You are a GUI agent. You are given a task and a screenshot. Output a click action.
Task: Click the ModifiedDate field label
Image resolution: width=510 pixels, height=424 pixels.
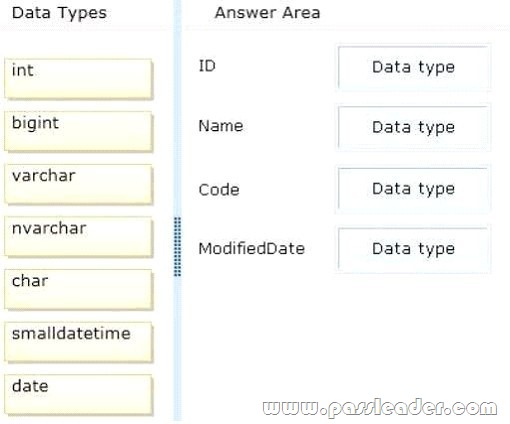pyautogui.click(x=252, y=249)
